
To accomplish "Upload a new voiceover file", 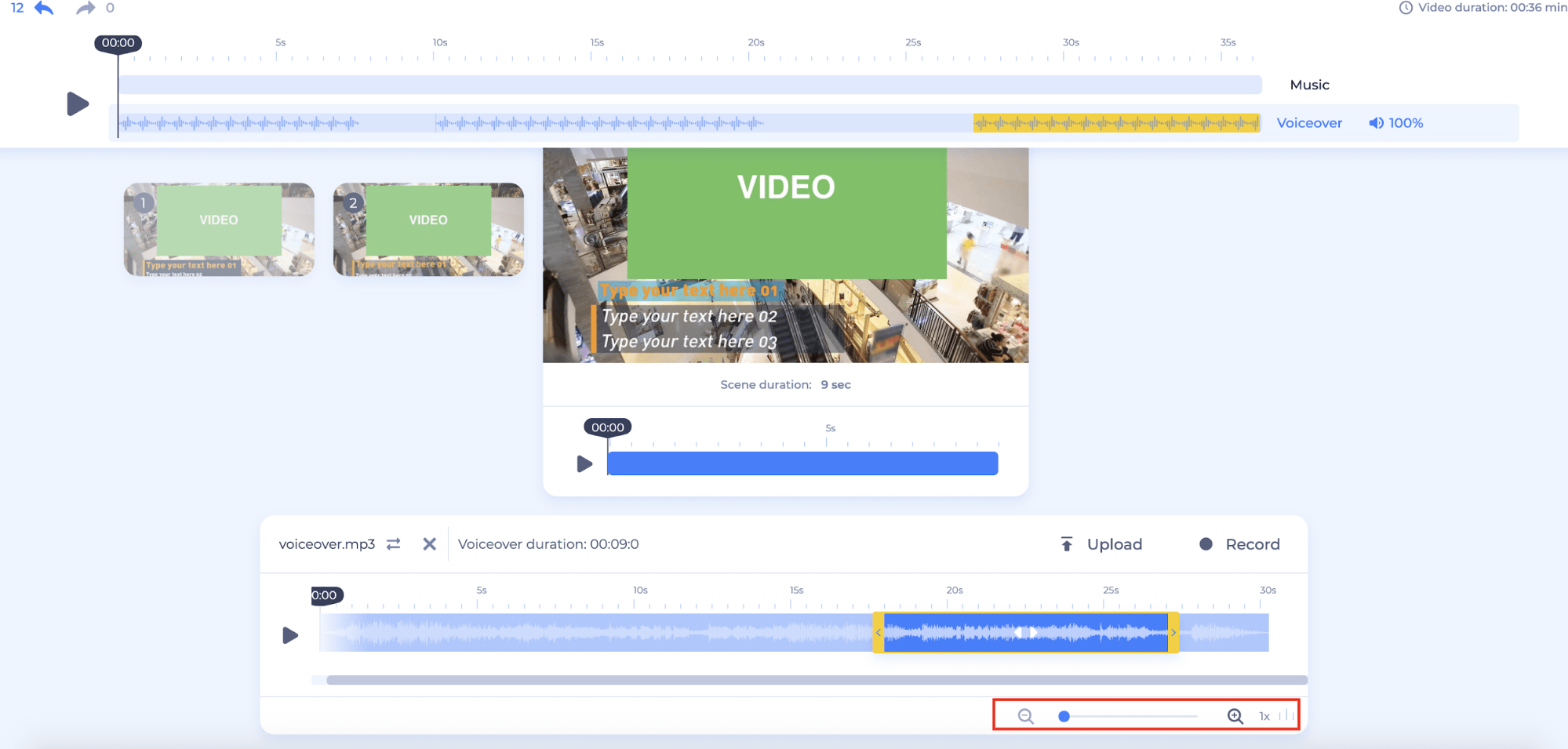I will point(1101,544).
